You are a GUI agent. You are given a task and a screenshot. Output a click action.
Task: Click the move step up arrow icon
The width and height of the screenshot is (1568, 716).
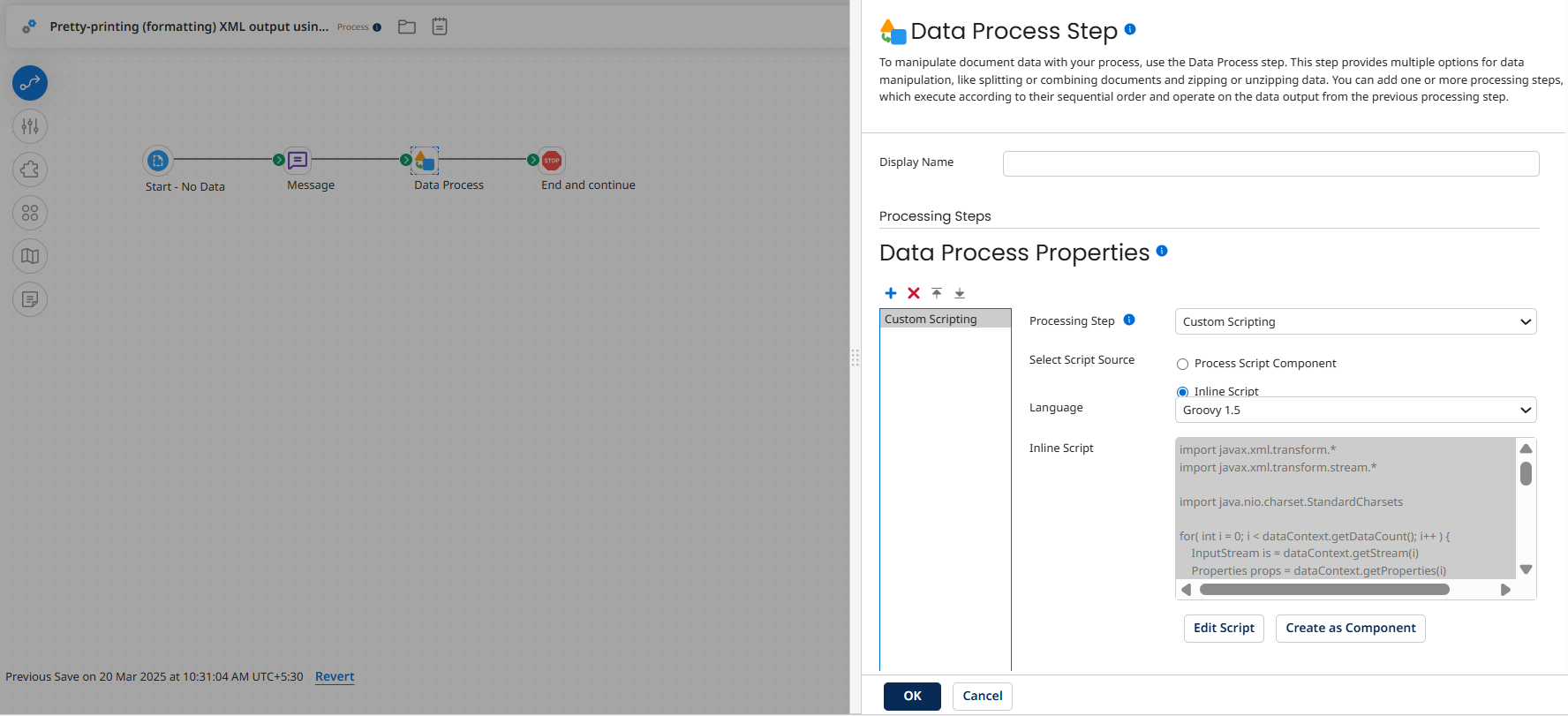coord(937,293)
